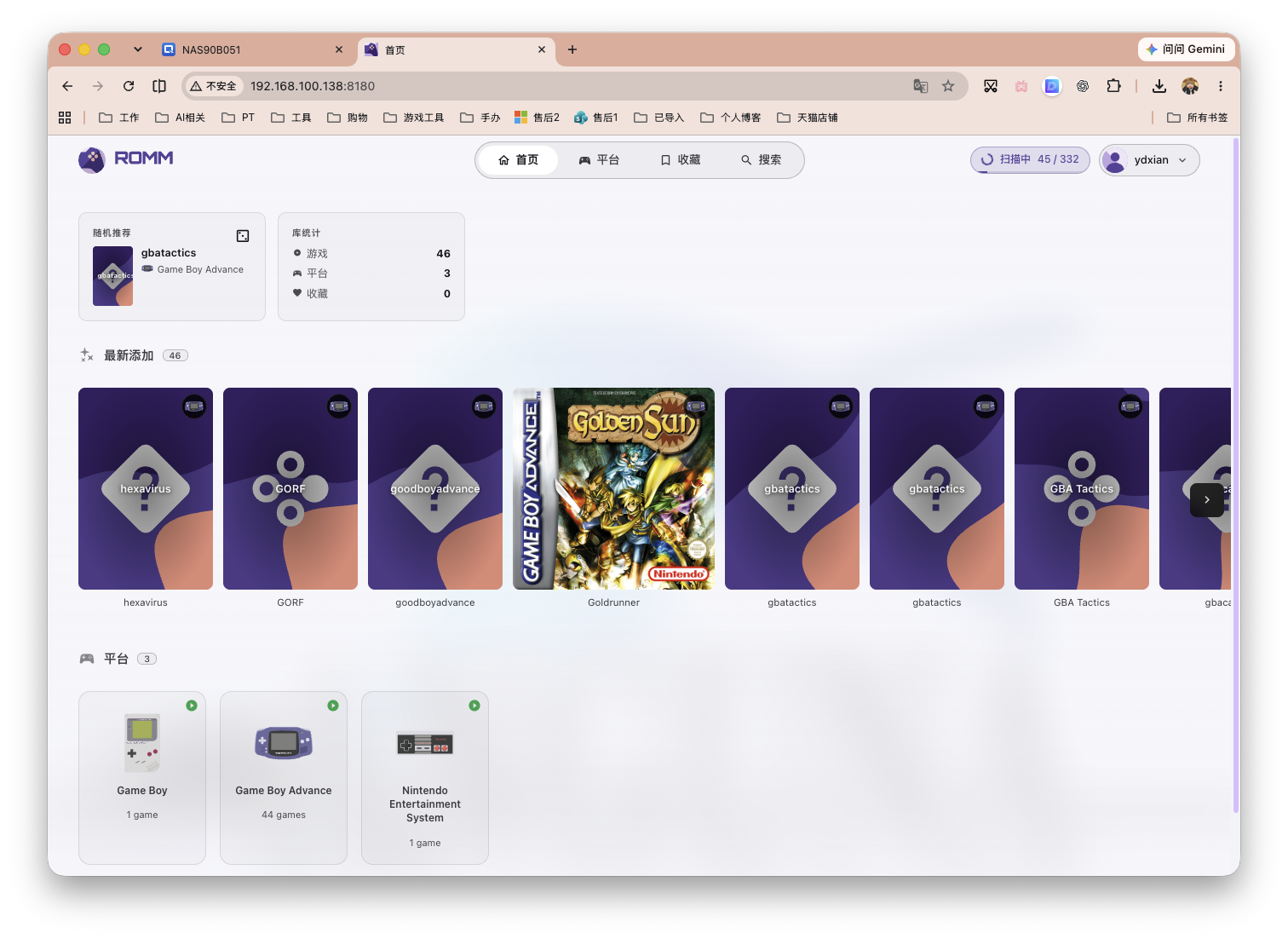Open the GBA Tactics game cover
The height and width of the screenshot is (939, 1288).
coord(1082,488)
